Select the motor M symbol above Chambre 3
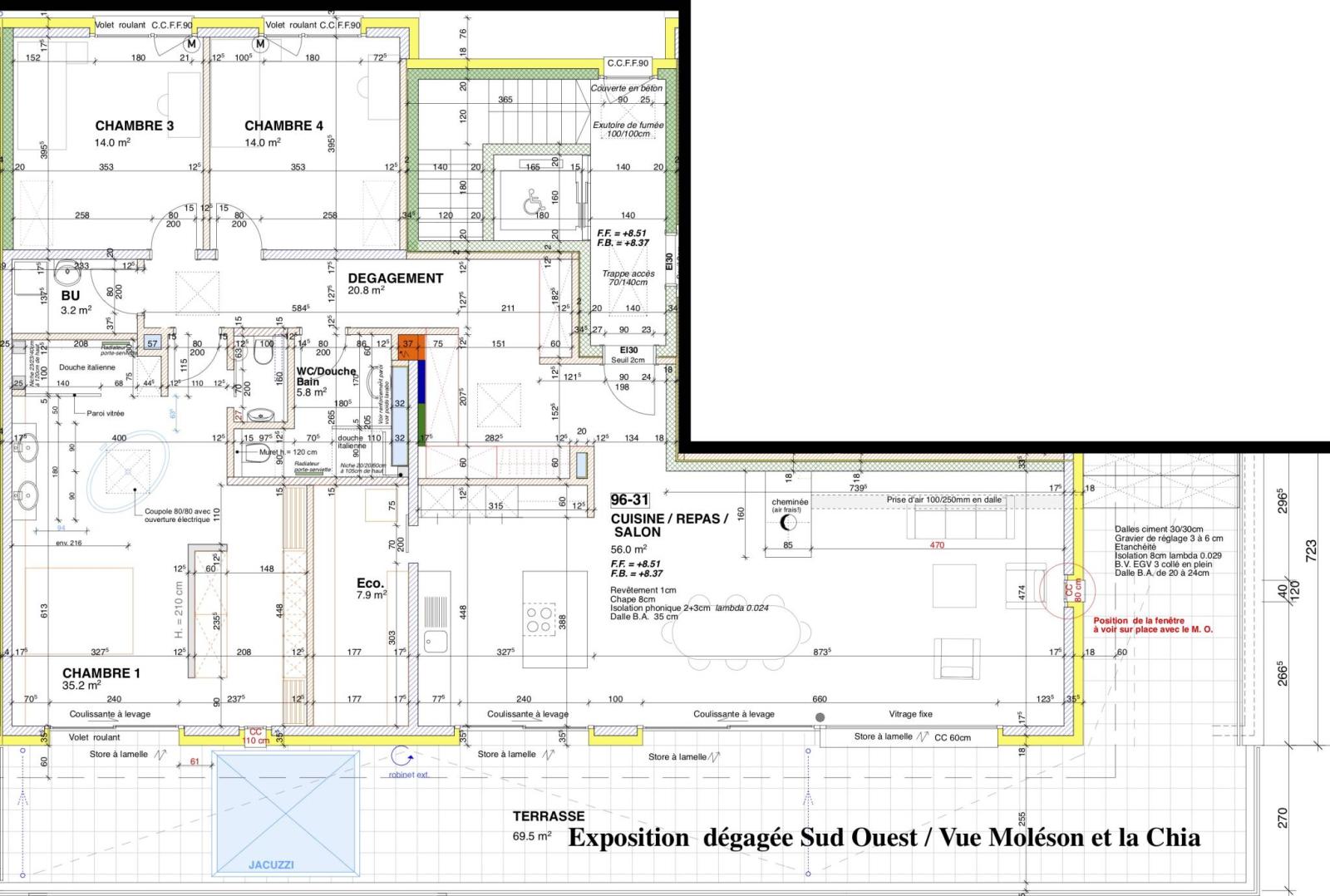Image resolution: width=1330 pixels, height=896 pixels. tap(192, 44)
